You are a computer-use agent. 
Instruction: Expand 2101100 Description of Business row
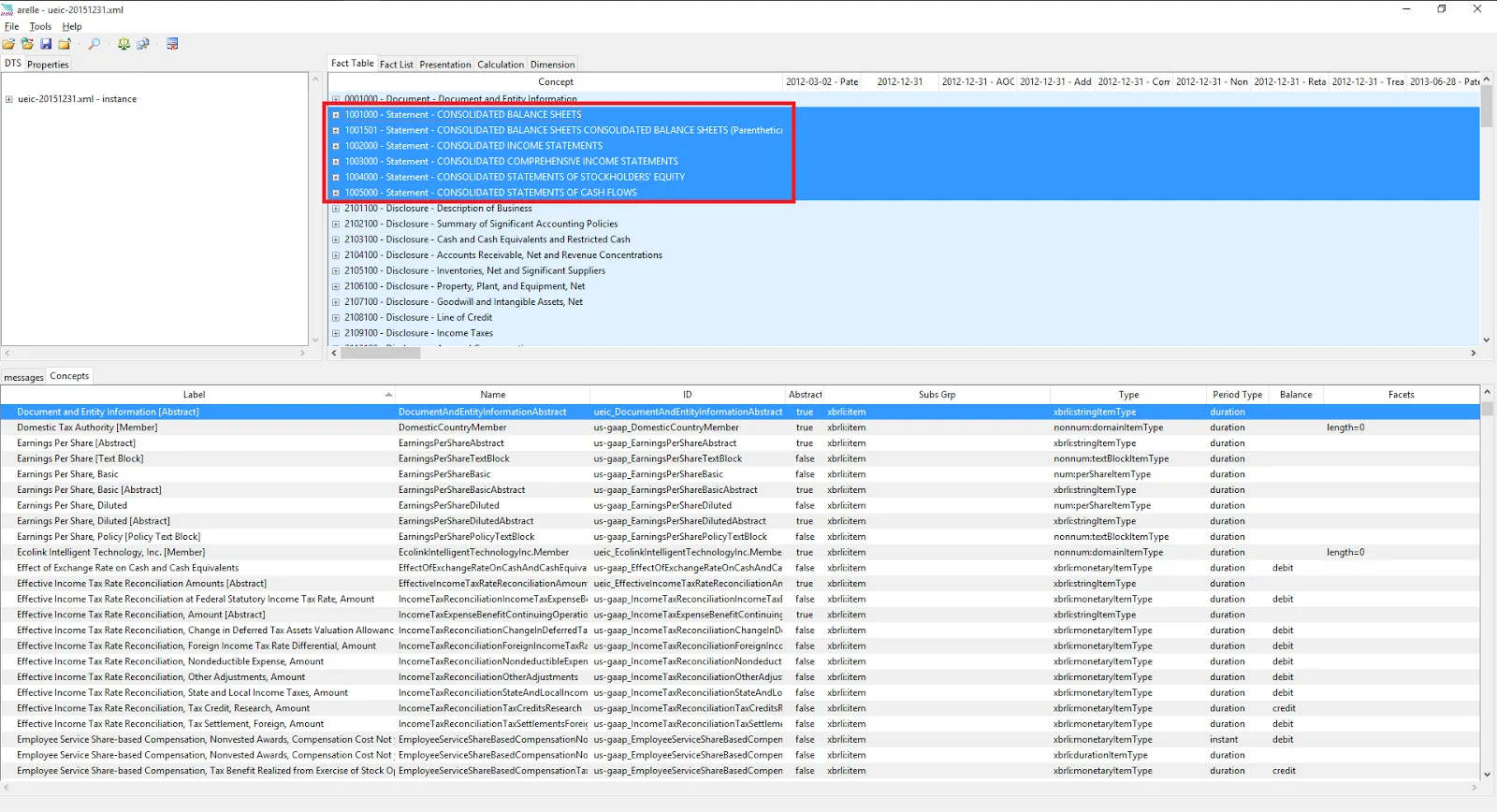336,209
